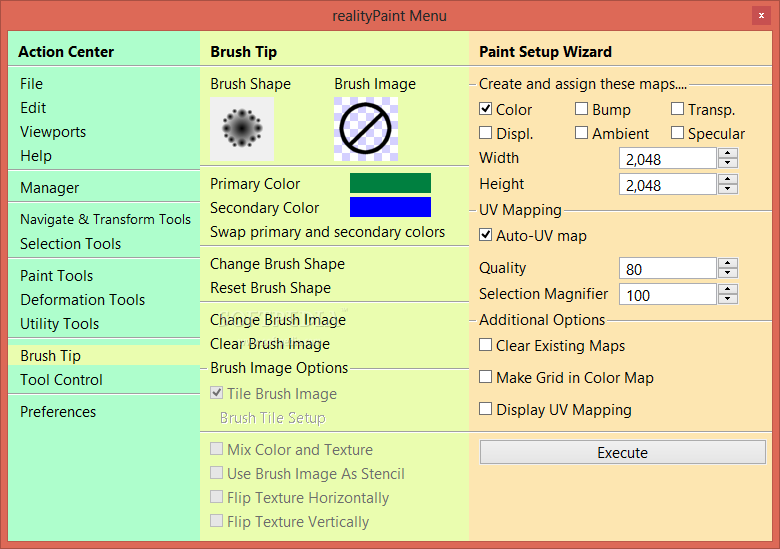The image size is (780, 549).
Task: Open the Viewports menu
Action: coord(53,132)
